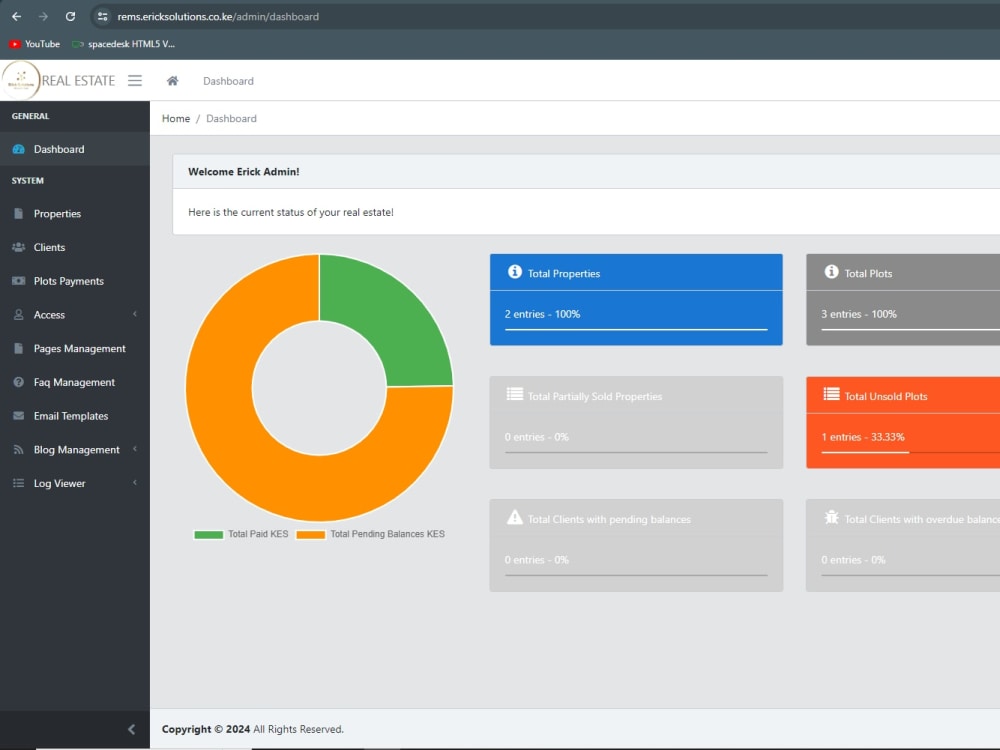This screenshot has width=1000, height=750.
Task: Click the '1 entries - 33.33%' text
Action: [x=862, y=438]
